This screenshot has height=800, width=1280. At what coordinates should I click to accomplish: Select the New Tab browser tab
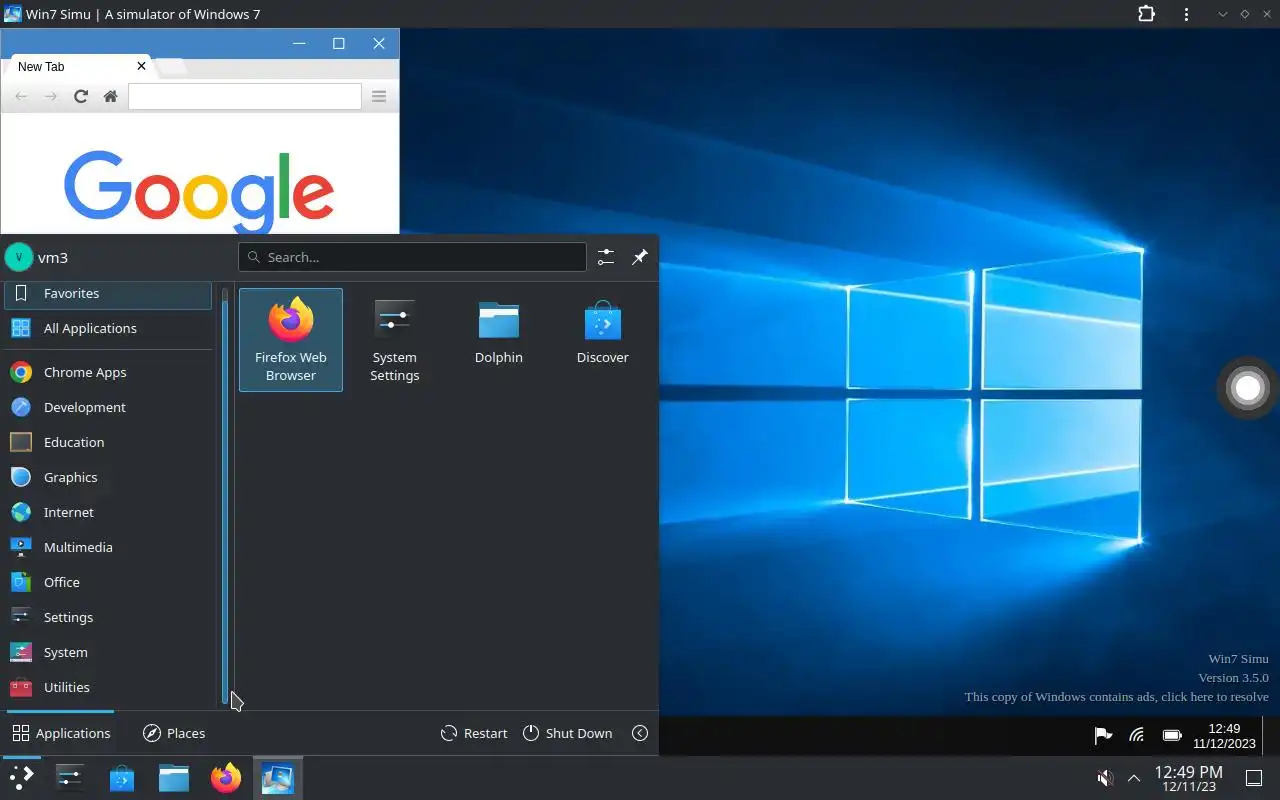click(x=79, y=67)
